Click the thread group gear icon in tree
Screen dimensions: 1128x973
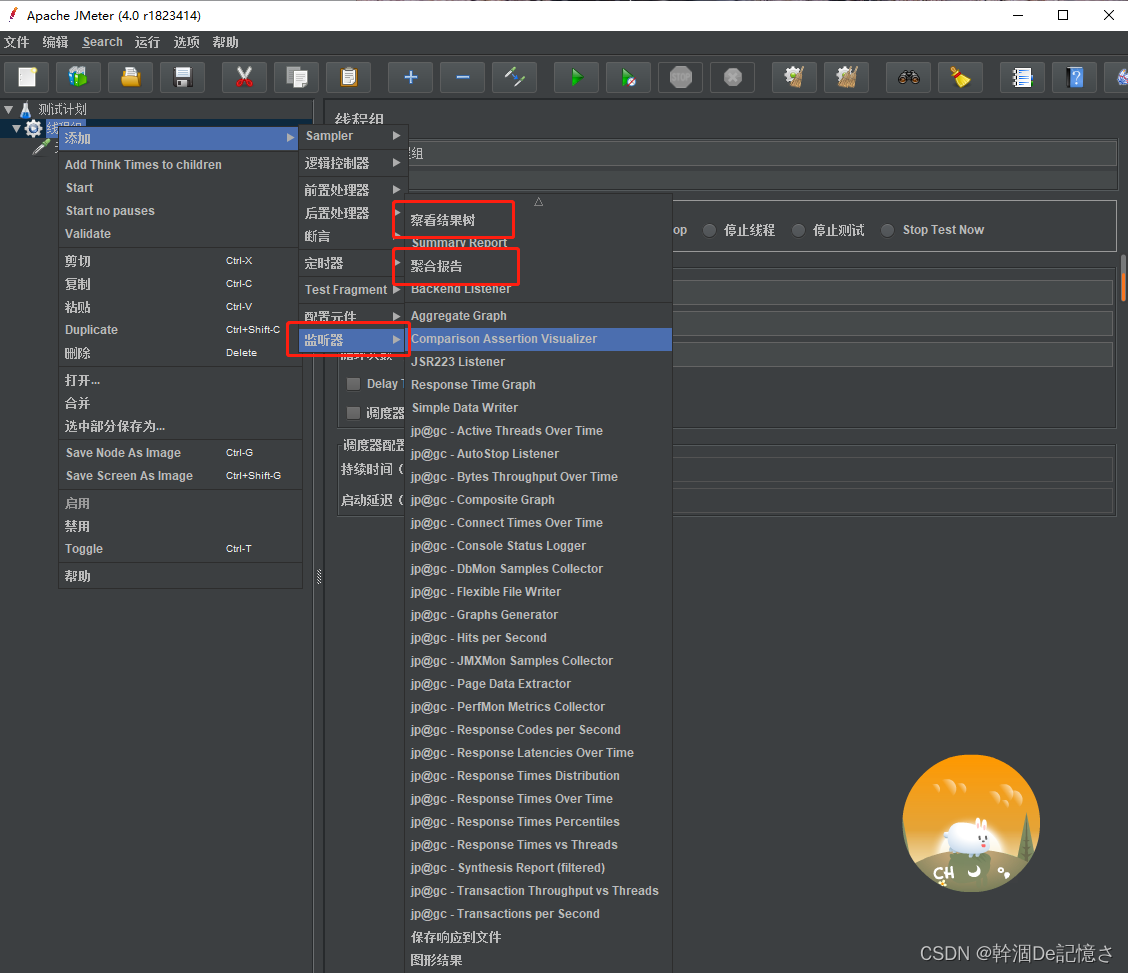coord(34,129)
